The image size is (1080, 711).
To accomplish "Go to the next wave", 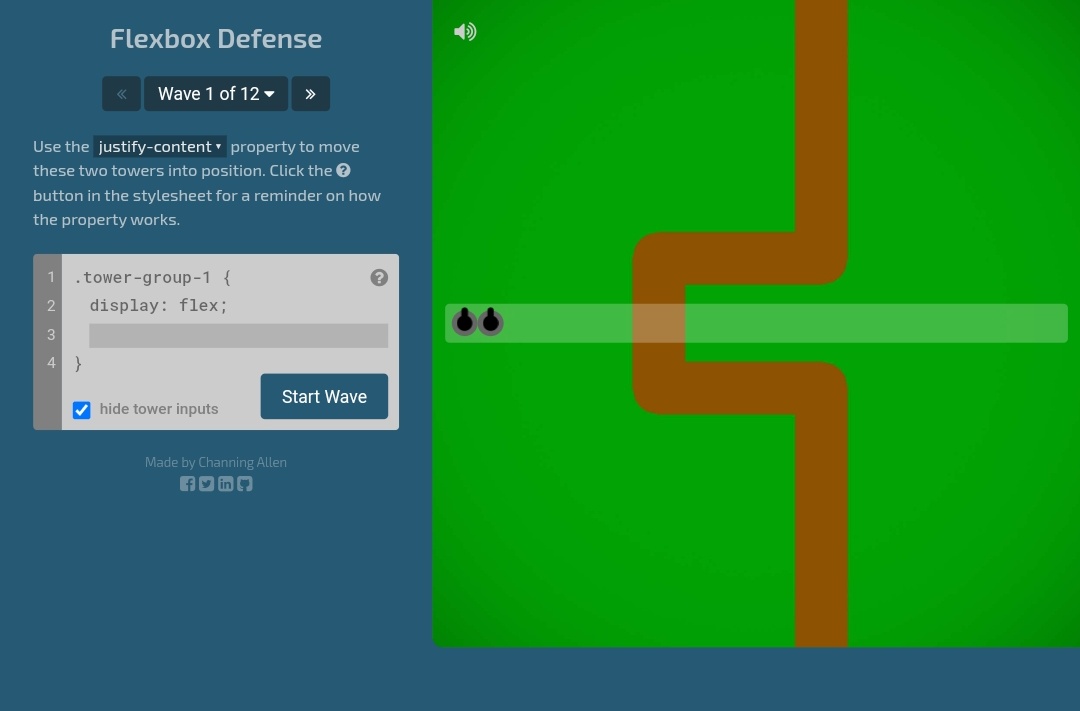I will 311,94.
